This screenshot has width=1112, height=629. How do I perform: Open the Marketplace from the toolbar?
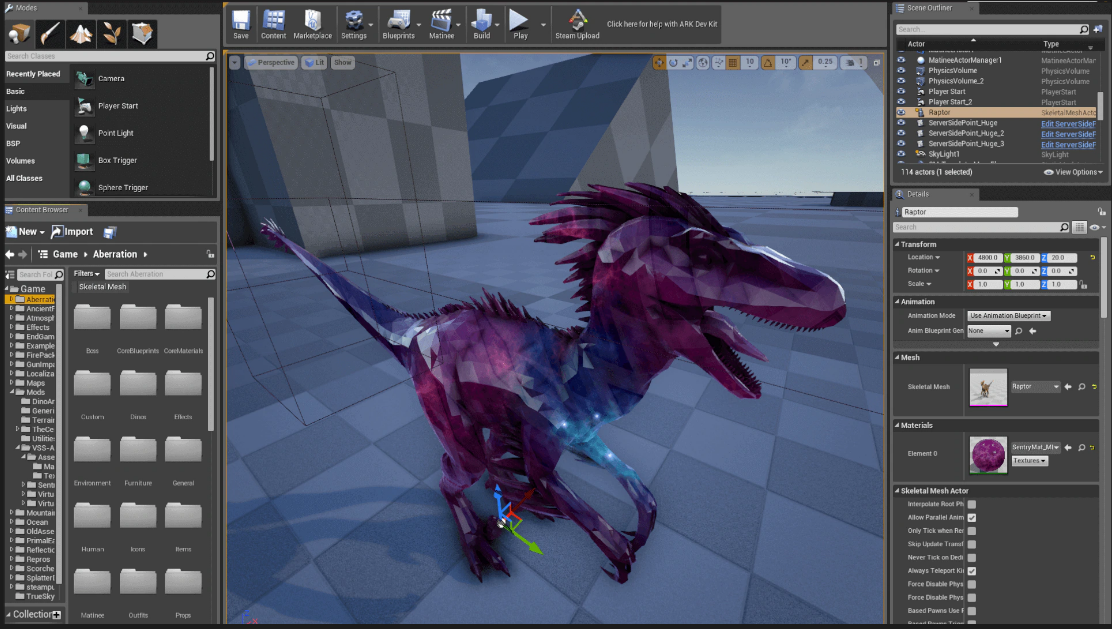pyautogui.click(x=312, y=24)
